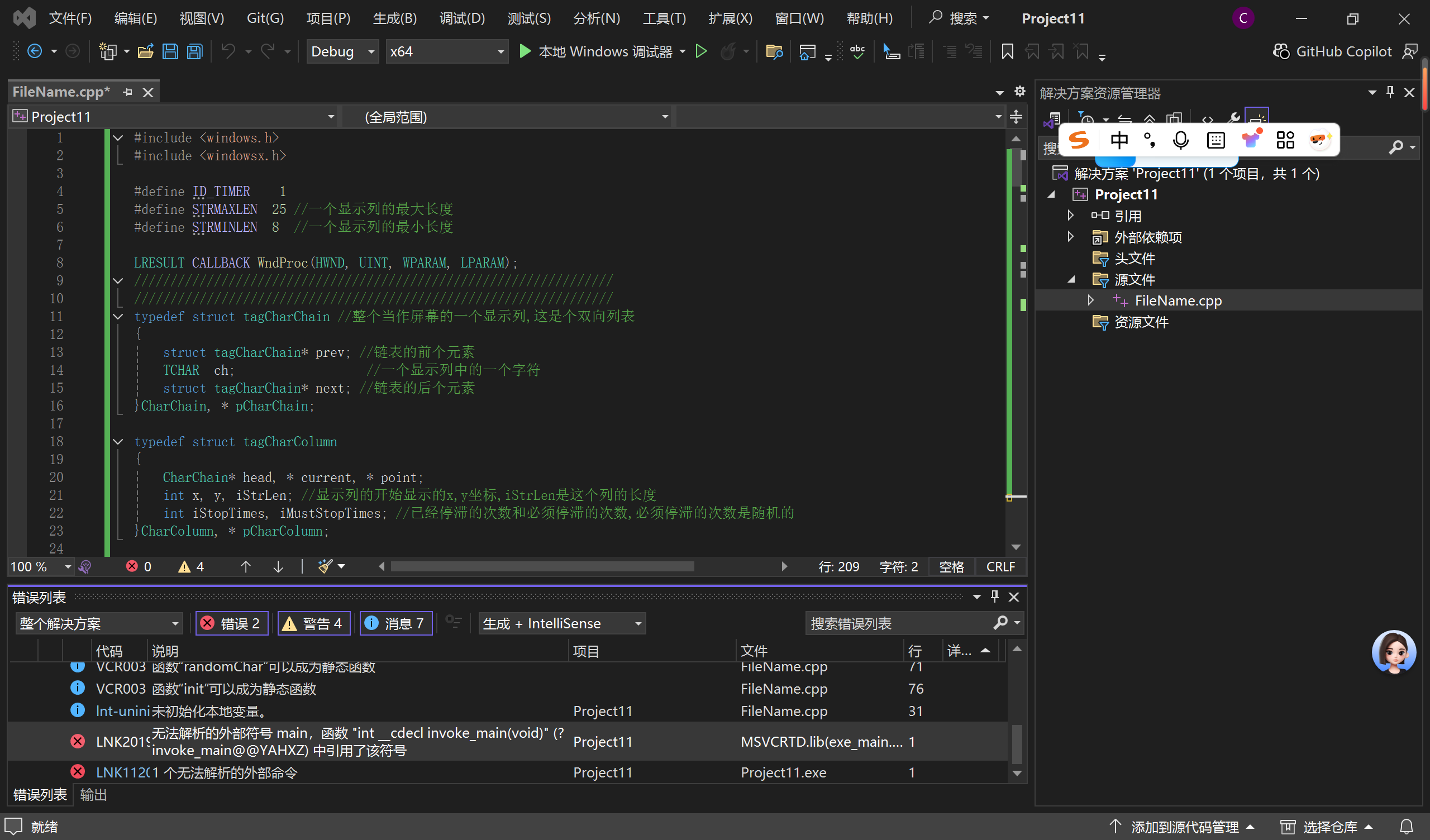The height and width of the screenshot is (840, 1430).
Task: Click the Save All toolbar icon
Action: 194,51
